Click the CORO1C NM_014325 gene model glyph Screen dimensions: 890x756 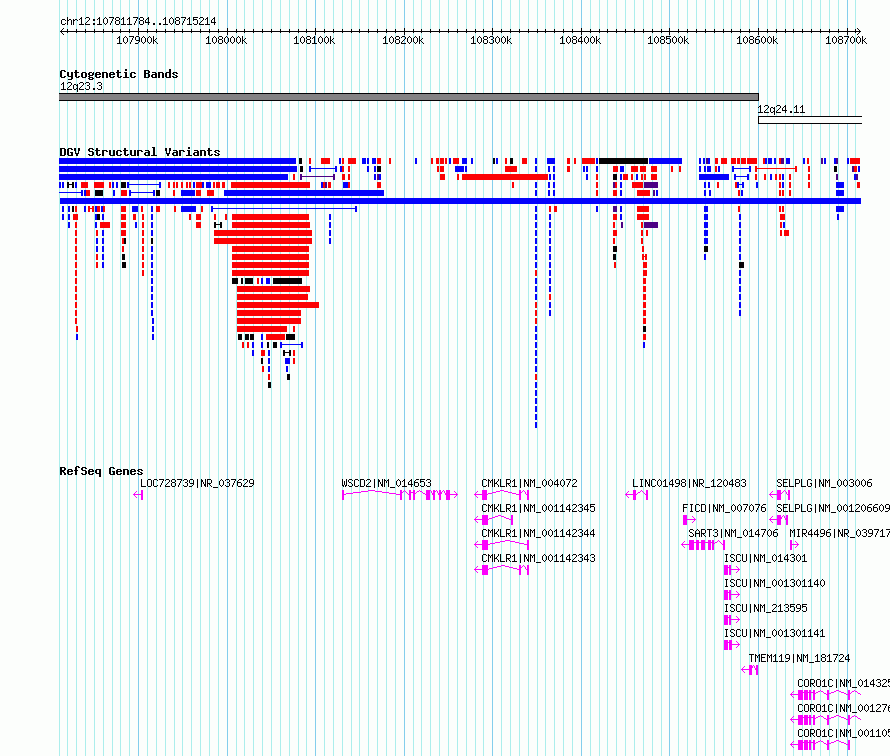(825, 695)
